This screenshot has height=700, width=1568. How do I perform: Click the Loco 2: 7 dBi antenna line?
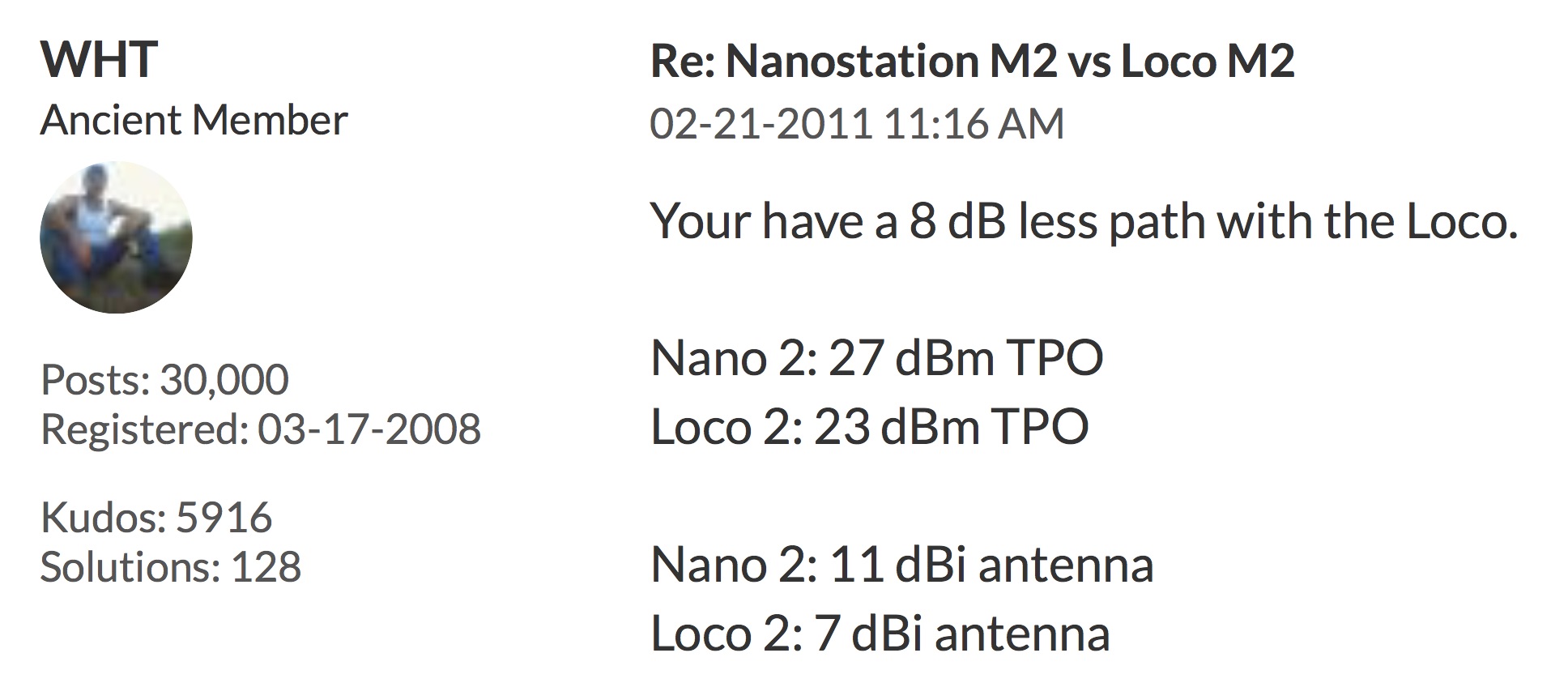pos(880,634)
